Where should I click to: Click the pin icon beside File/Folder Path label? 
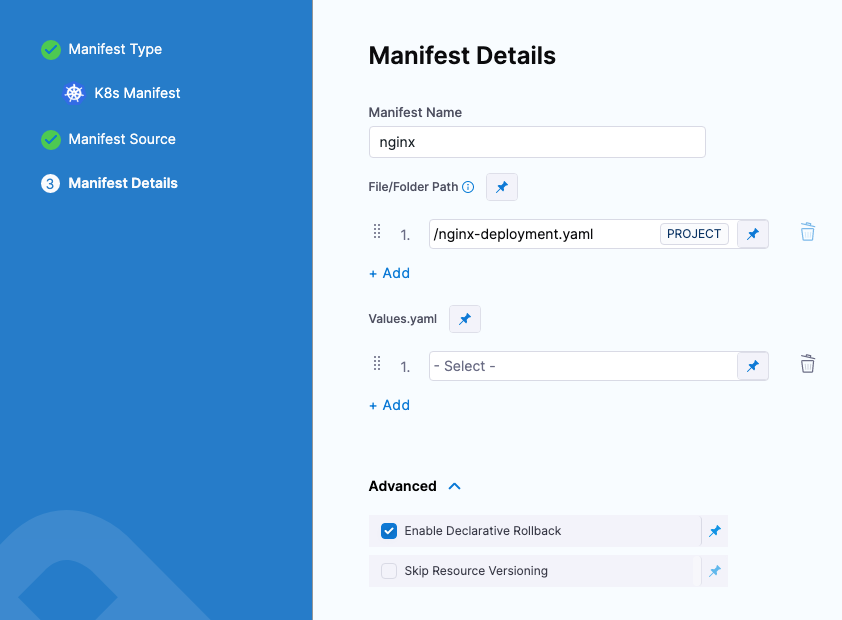[x=502, y=187]
